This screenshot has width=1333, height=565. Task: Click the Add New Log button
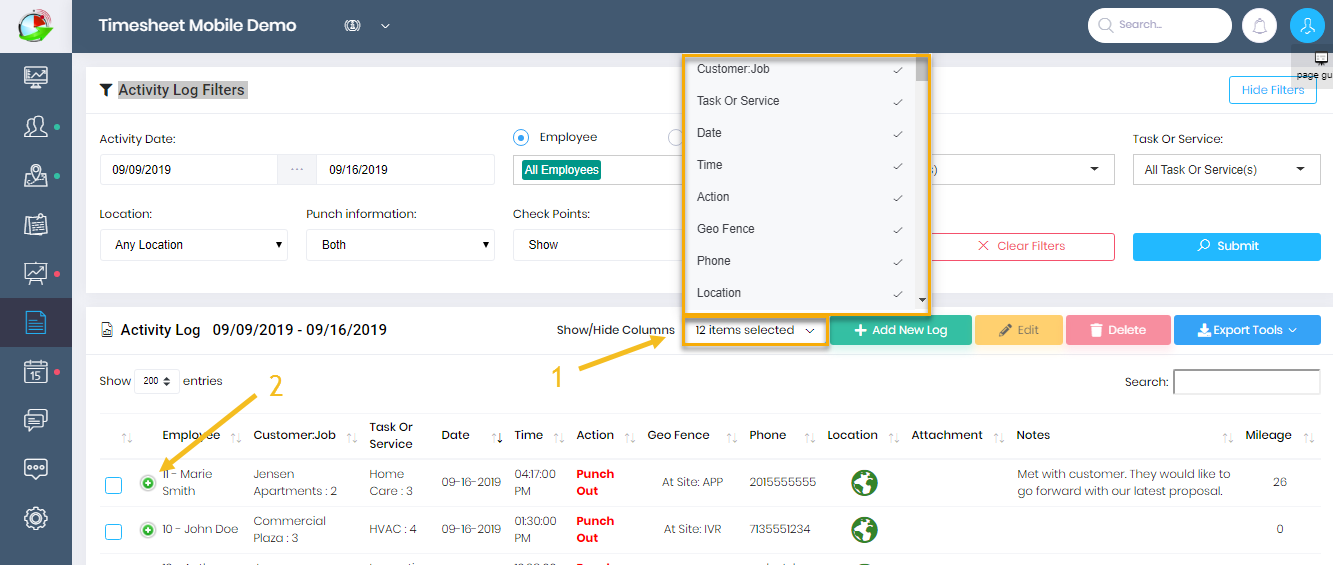(x=901, y=330)
